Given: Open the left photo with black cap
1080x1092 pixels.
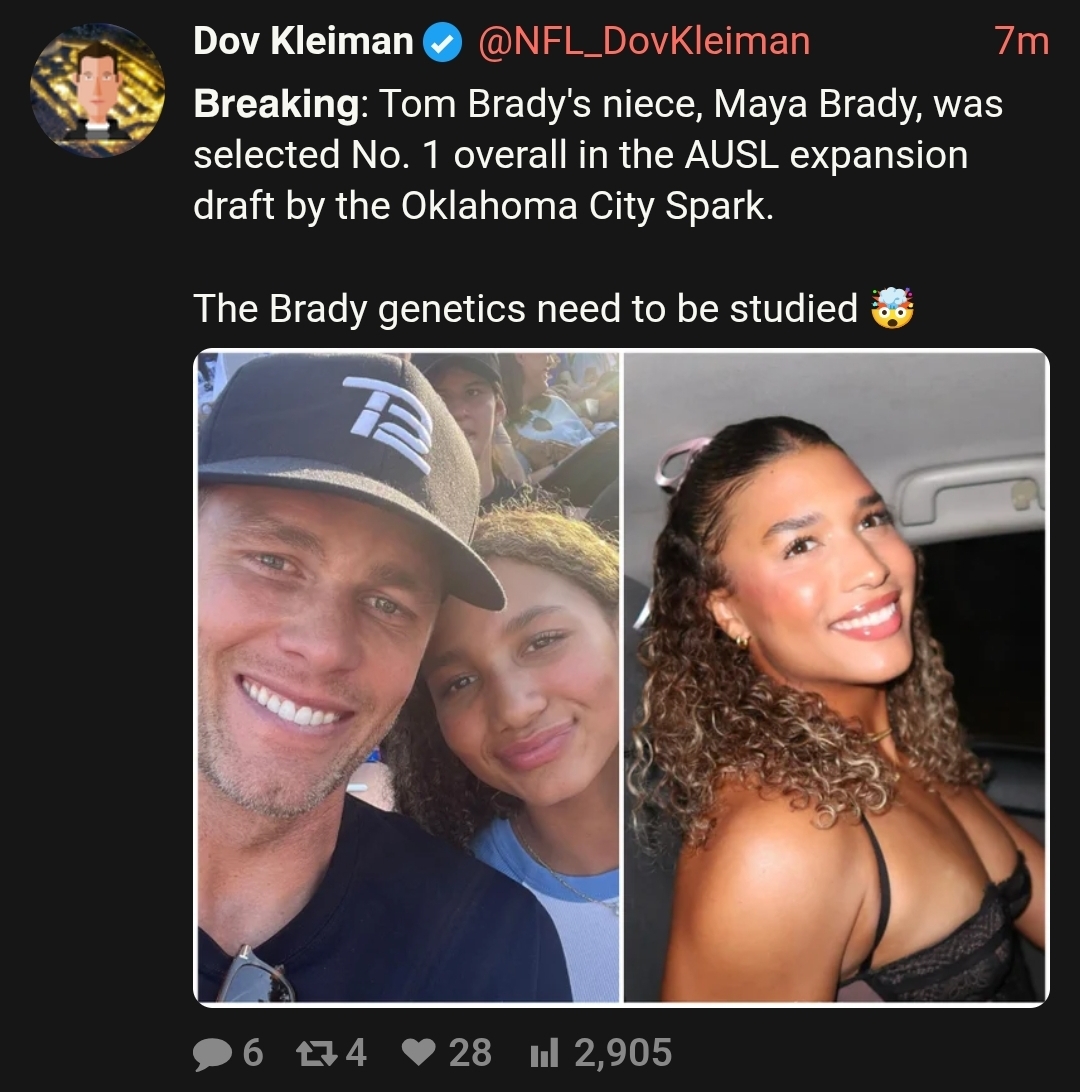Looking at the screenshot, I should (407, 677).
